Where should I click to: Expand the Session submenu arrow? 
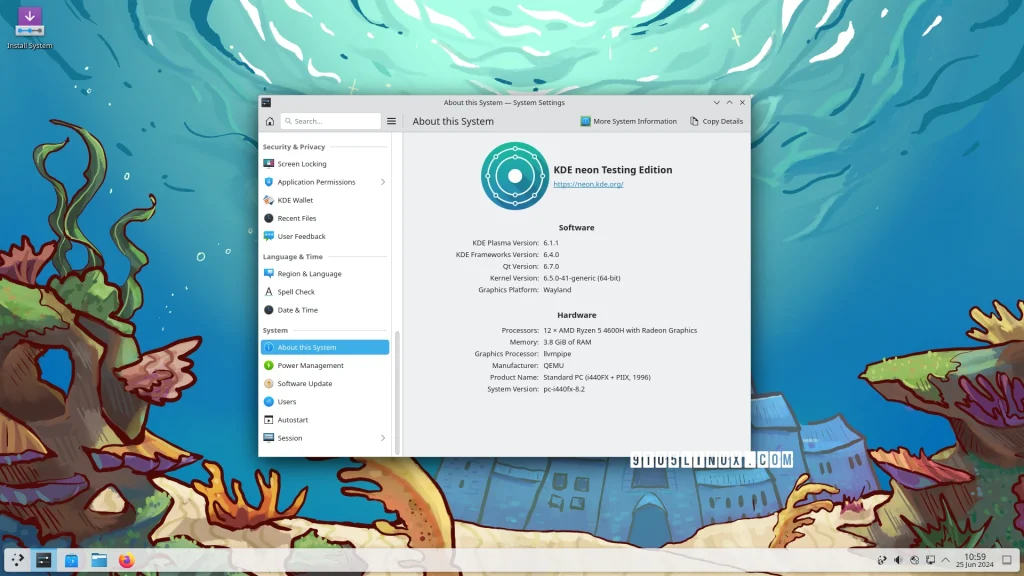point(382,438)
